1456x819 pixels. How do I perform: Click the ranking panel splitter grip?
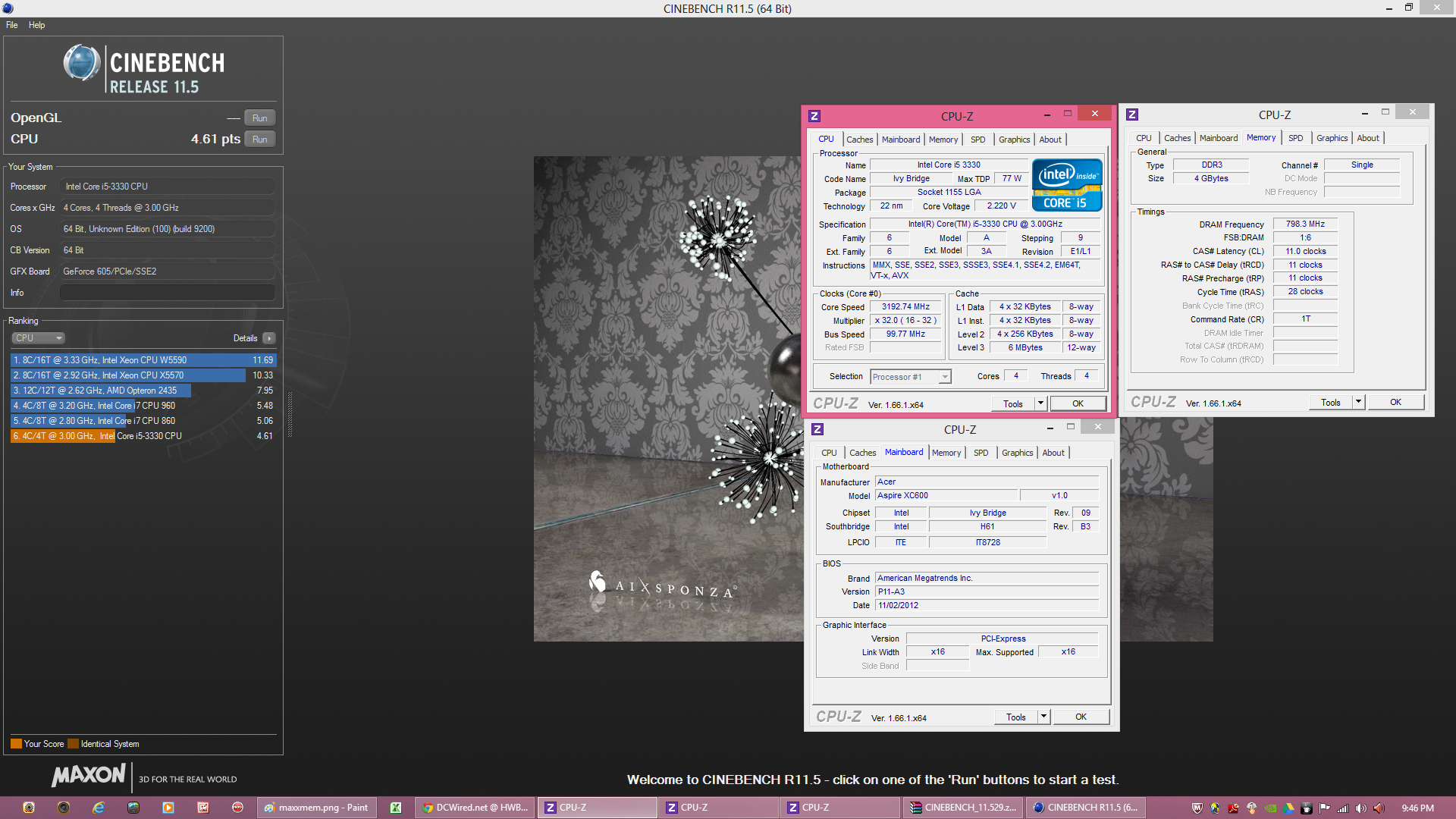pyautogui.click(x=289, y=415)
